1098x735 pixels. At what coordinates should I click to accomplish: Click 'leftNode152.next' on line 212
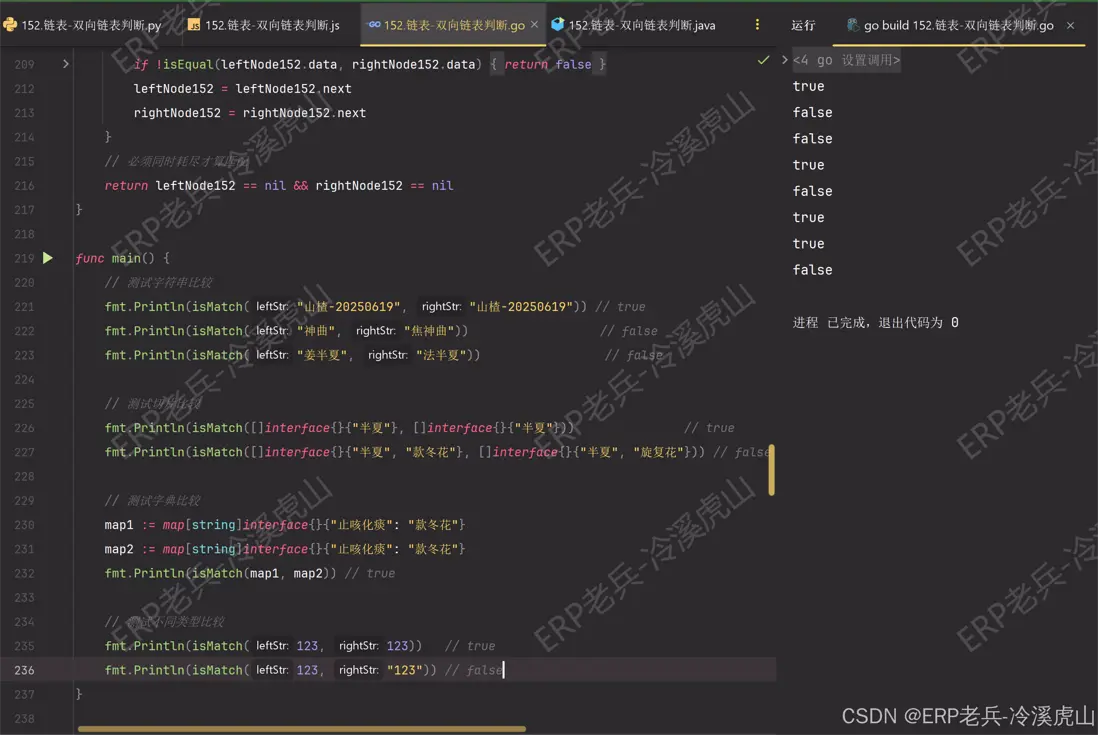tap(293, 89)
